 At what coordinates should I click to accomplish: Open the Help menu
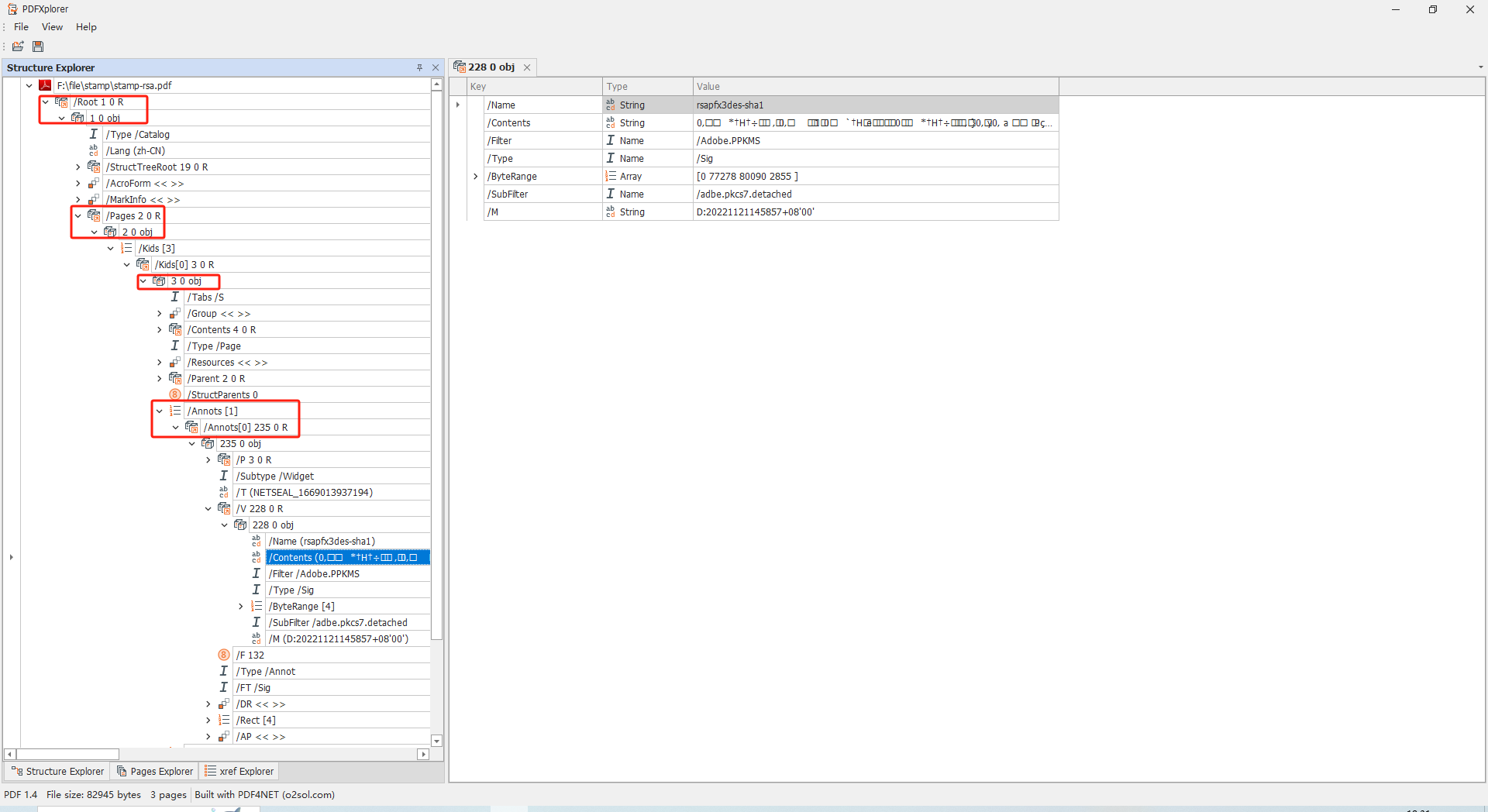[86, 27]
